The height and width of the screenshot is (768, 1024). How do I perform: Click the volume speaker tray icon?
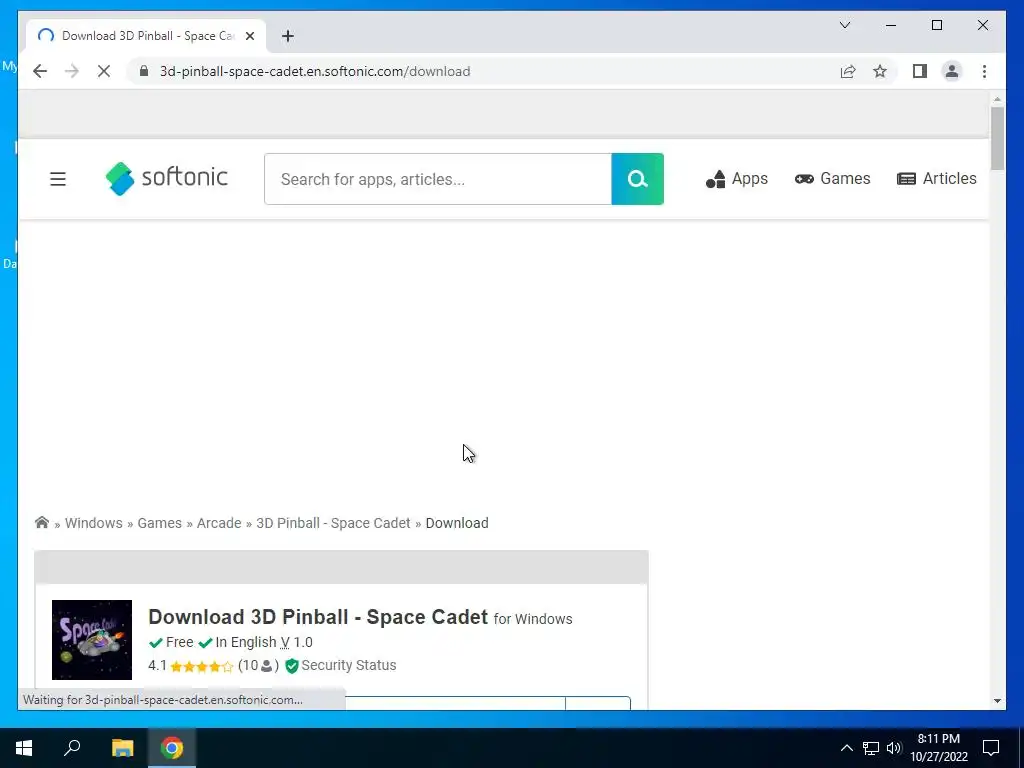tap(894, 748)
